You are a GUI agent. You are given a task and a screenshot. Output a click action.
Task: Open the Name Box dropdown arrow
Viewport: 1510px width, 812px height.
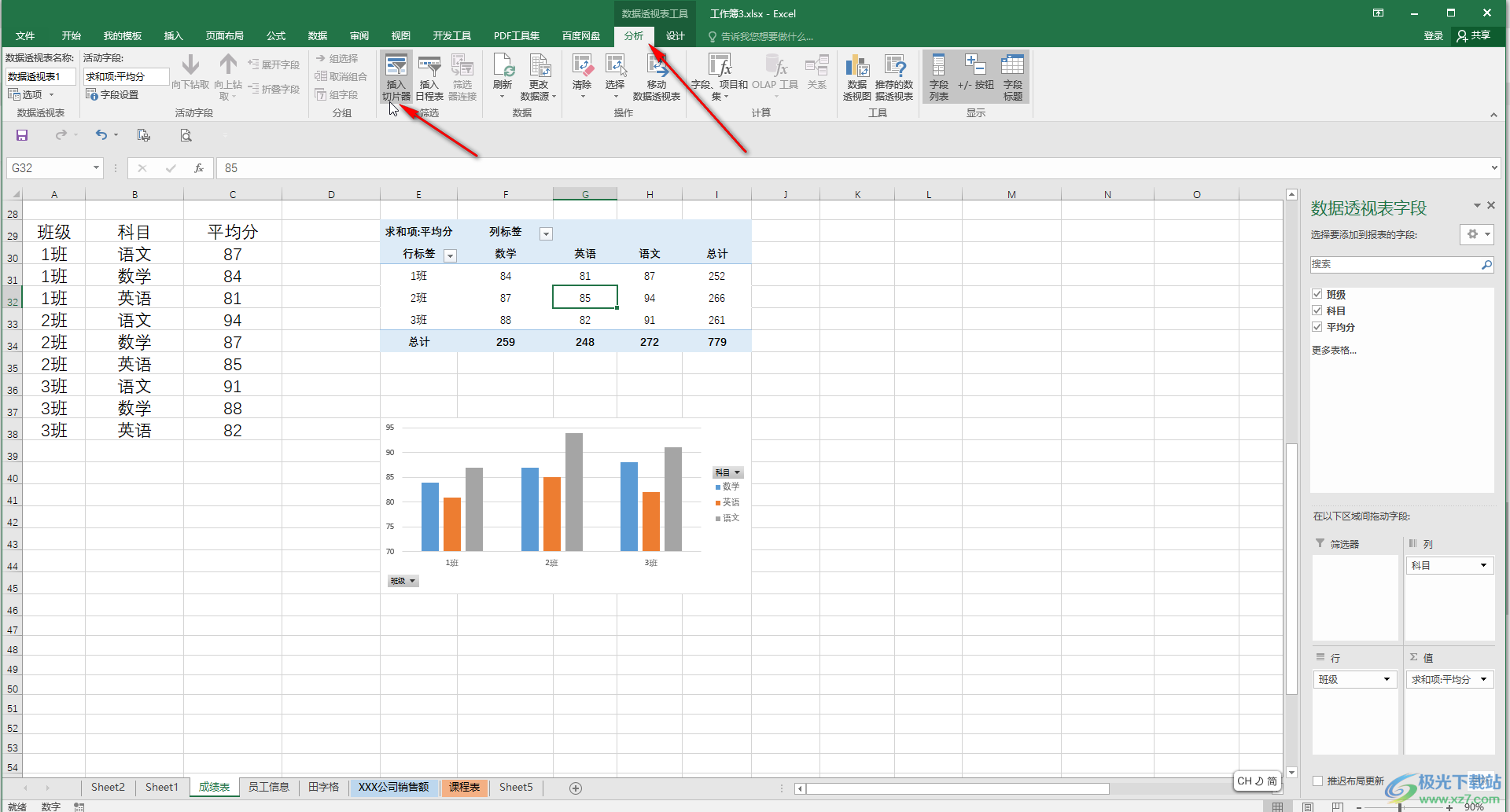pos(96,168)
